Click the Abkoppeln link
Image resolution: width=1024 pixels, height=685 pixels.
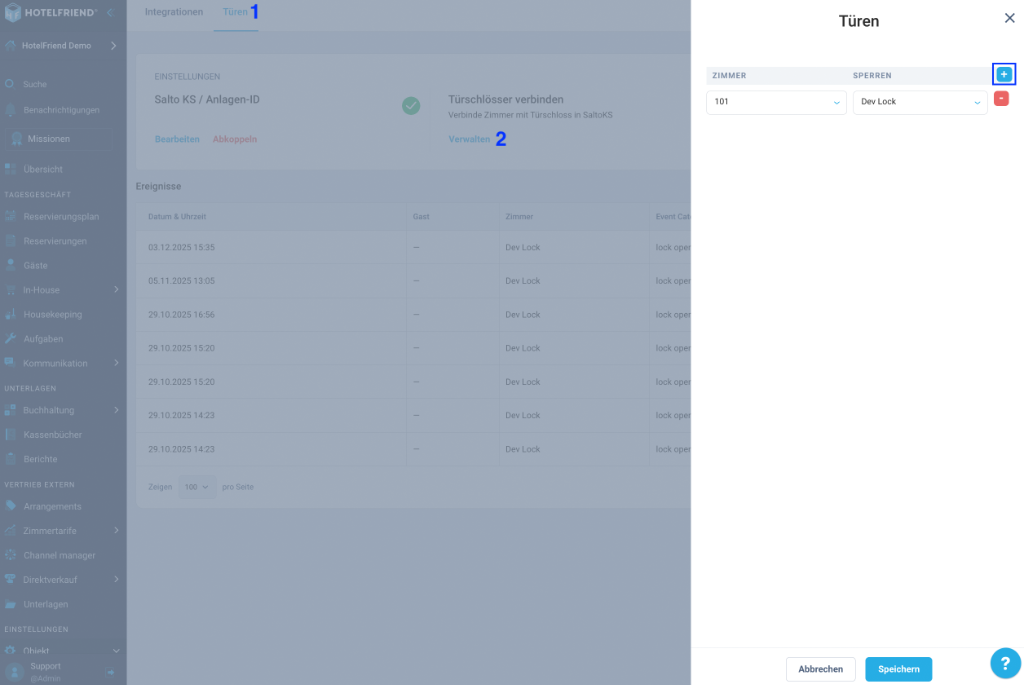point(234,139)
